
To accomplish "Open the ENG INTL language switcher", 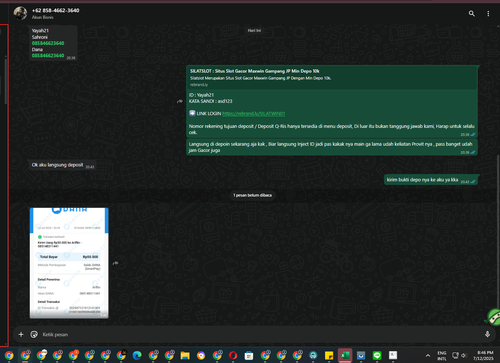I will [442, 355].
